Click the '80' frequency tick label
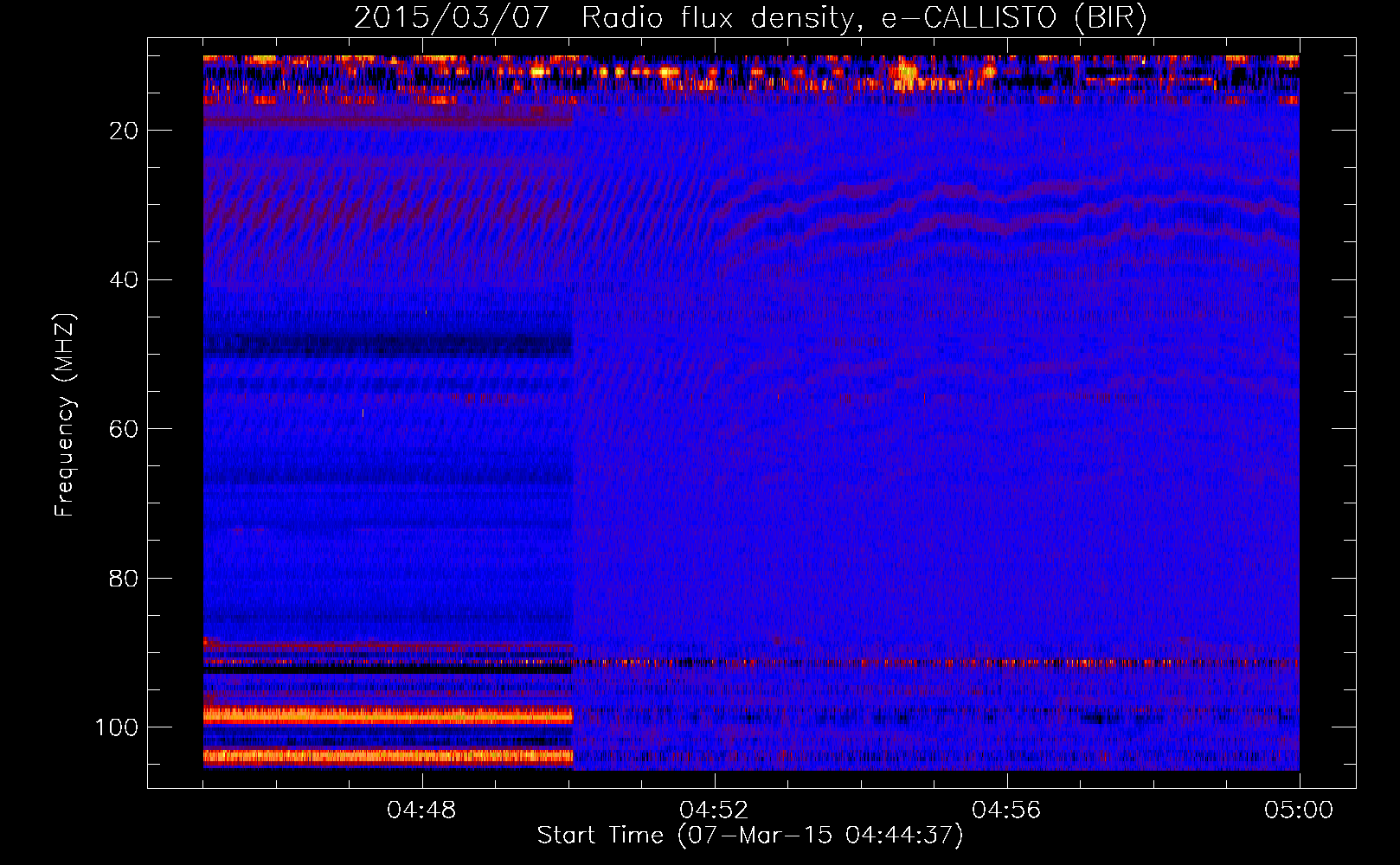The width and height of the screenshot is (1400, 865). point(124,578)
